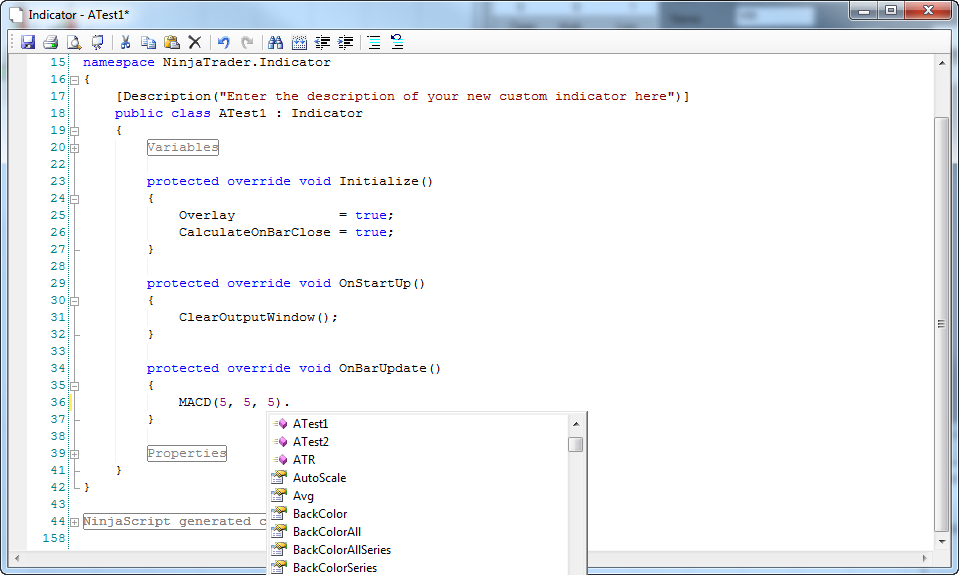Close the Indicator ATest1 window

(x=928, y=10)
